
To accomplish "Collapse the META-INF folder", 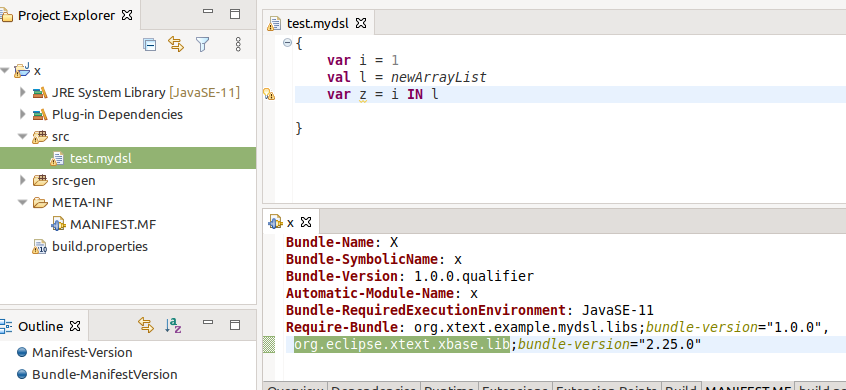I will coord(22,202).
